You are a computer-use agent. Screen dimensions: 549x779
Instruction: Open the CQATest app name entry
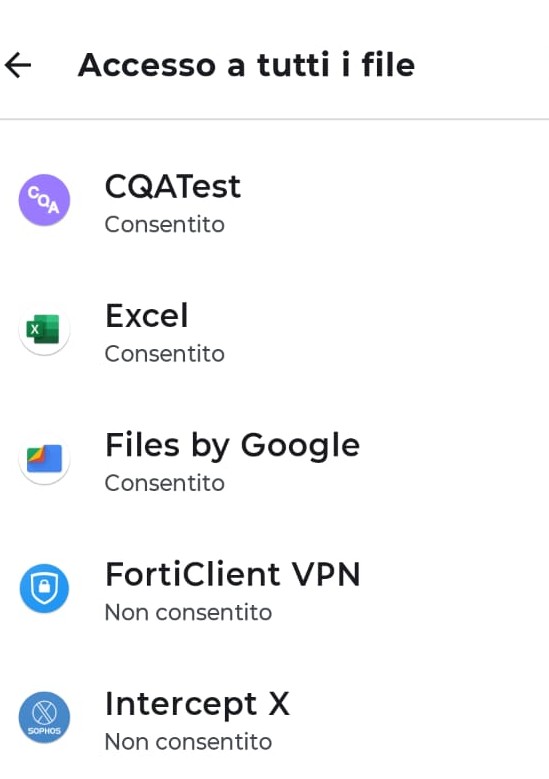pyautogui.click(x=172, y=187)
